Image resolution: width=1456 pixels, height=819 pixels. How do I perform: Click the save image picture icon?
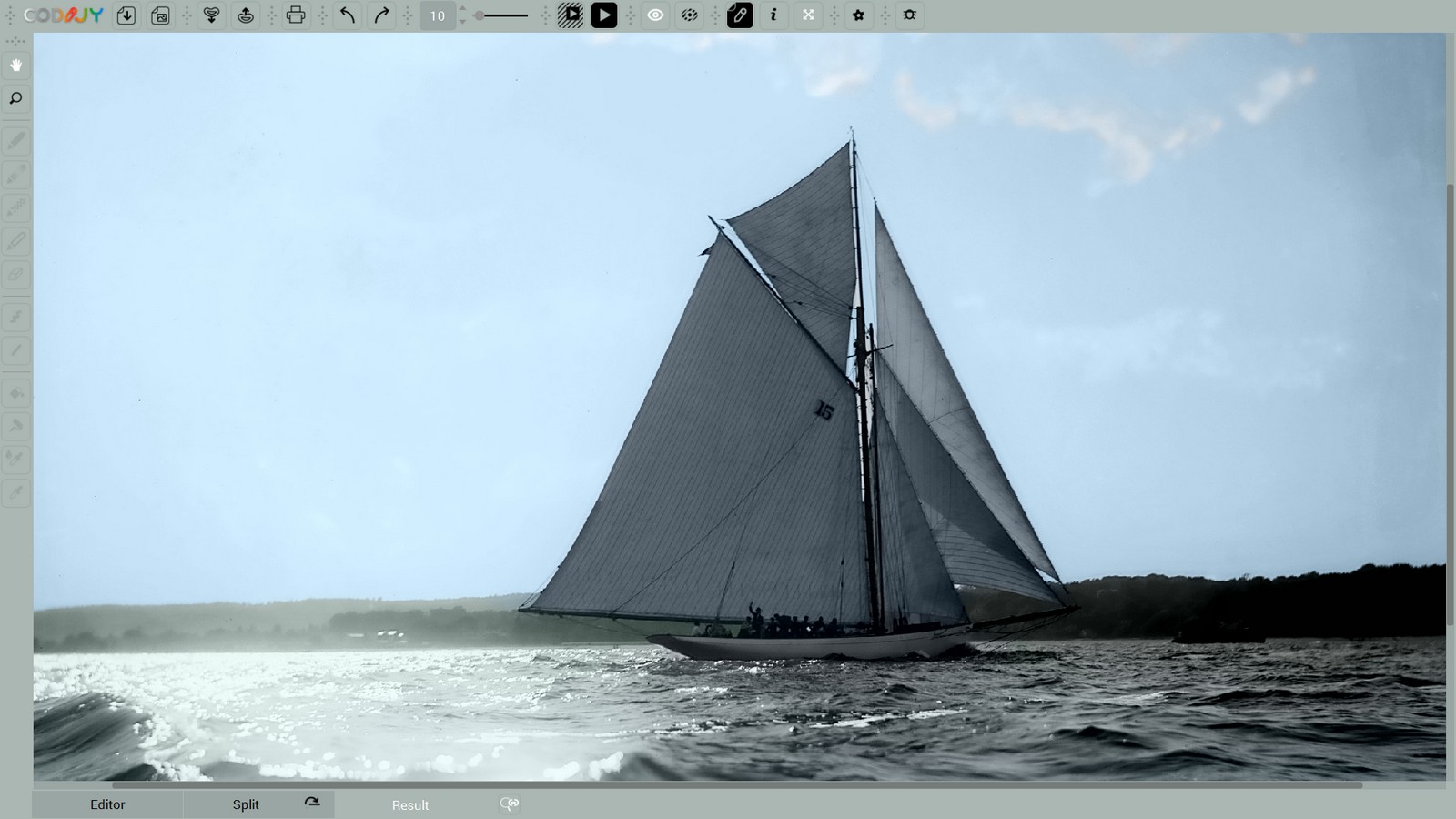point(160,15)
